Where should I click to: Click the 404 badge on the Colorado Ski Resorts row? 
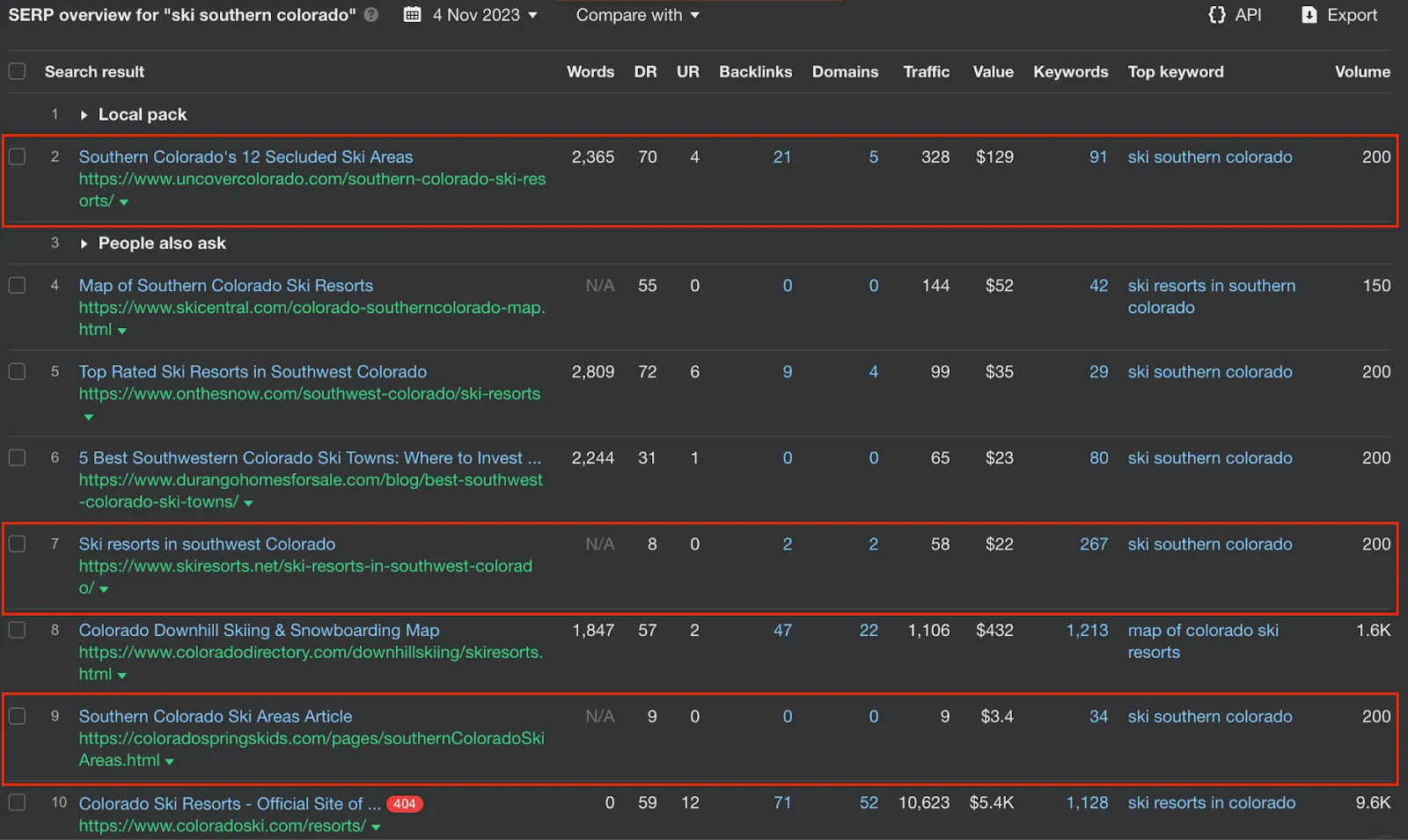pos(404,803)
